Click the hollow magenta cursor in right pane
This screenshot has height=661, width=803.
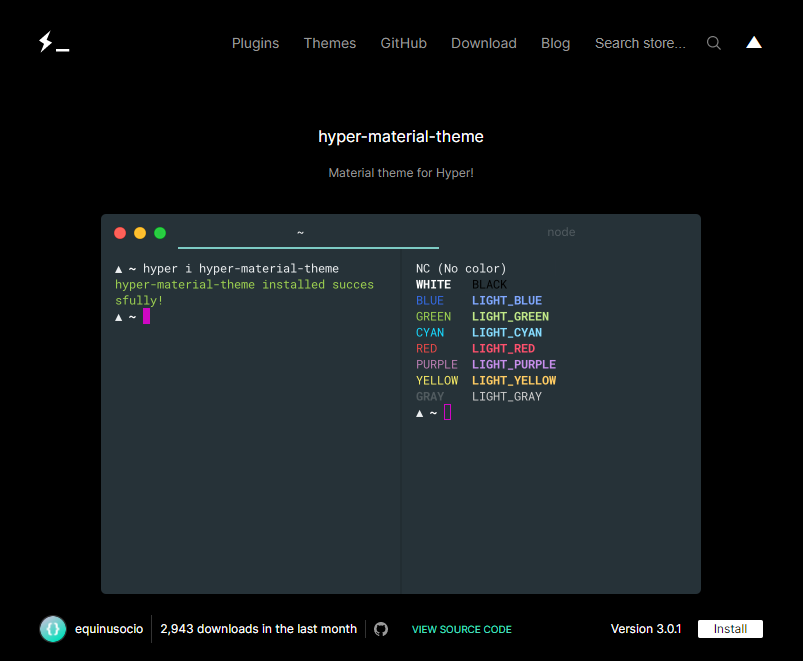tap(448, 412)
